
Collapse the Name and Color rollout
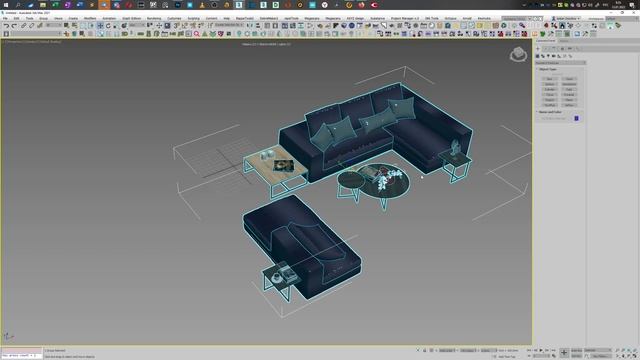[x=550, y=112]
